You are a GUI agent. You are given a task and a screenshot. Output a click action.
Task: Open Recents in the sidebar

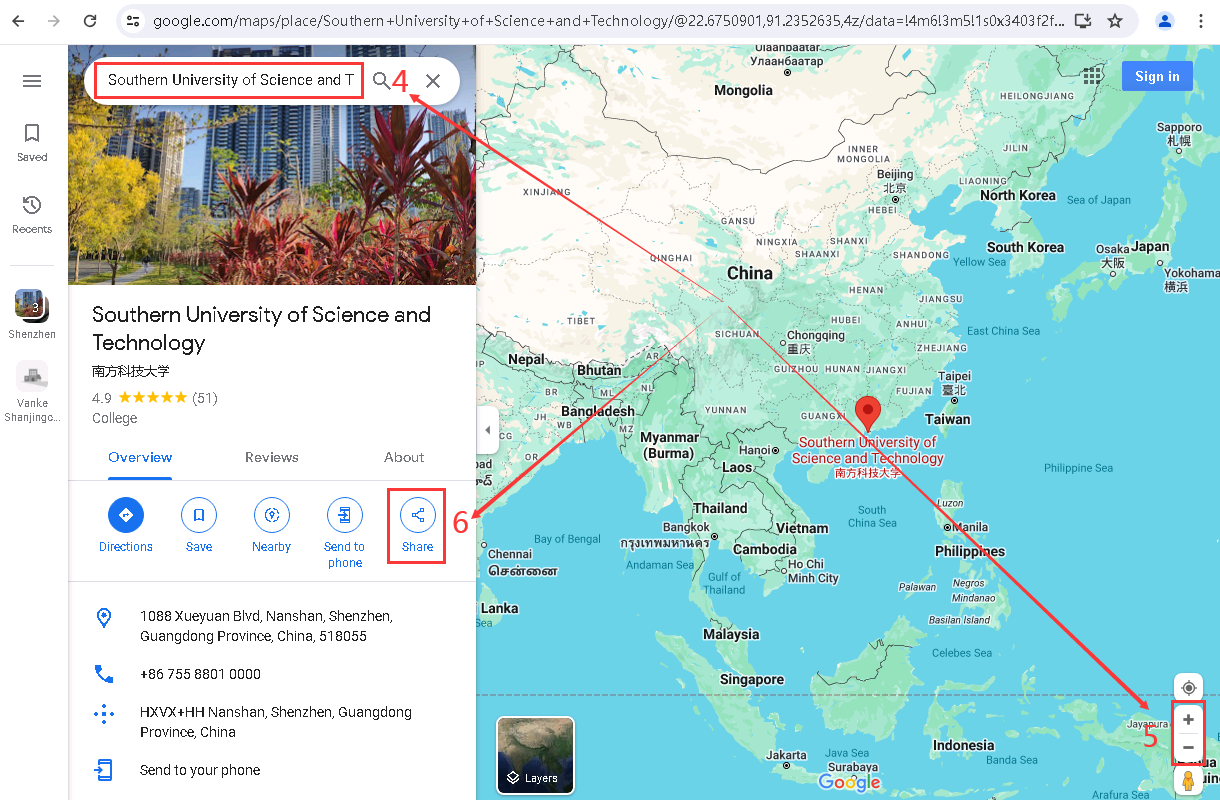pos(32,214)
